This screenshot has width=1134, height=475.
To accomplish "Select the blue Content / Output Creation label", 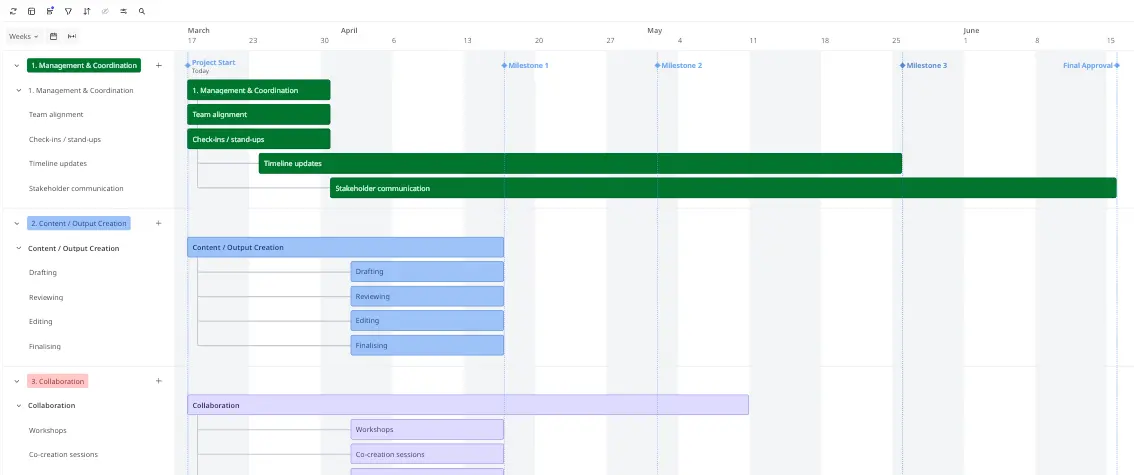I will 79,223.
